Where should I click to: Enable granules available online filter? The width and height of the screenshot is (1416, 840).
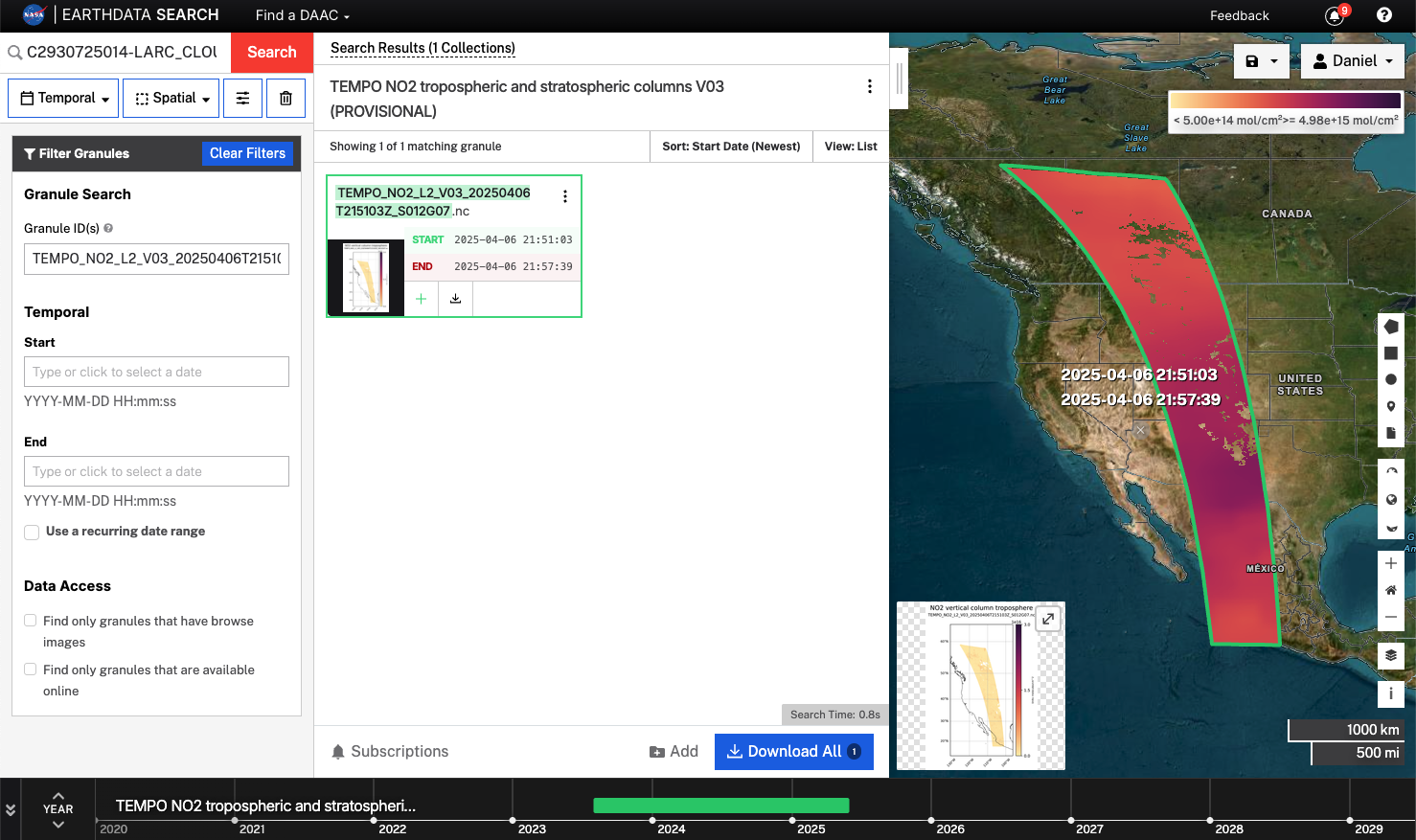31,670
